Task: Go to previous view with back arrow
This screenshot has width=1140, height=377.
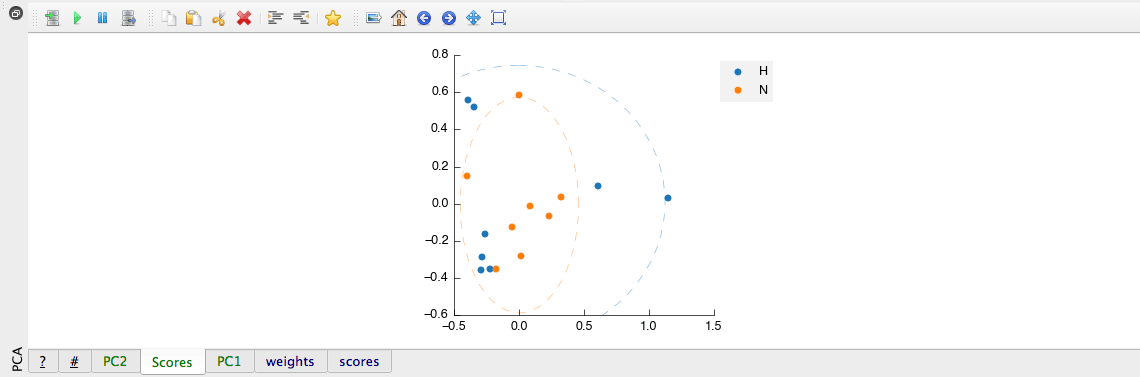Action: tap(424, 18)
